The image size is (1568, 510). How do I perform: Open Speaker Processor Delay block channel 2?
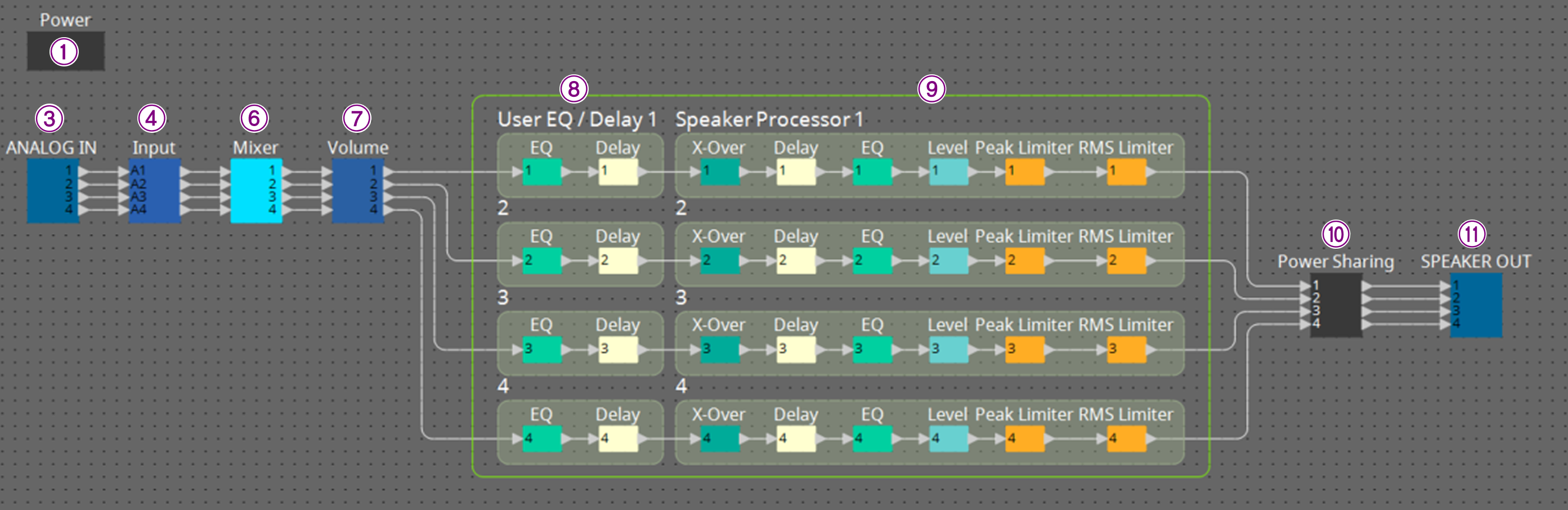[796, 261]
